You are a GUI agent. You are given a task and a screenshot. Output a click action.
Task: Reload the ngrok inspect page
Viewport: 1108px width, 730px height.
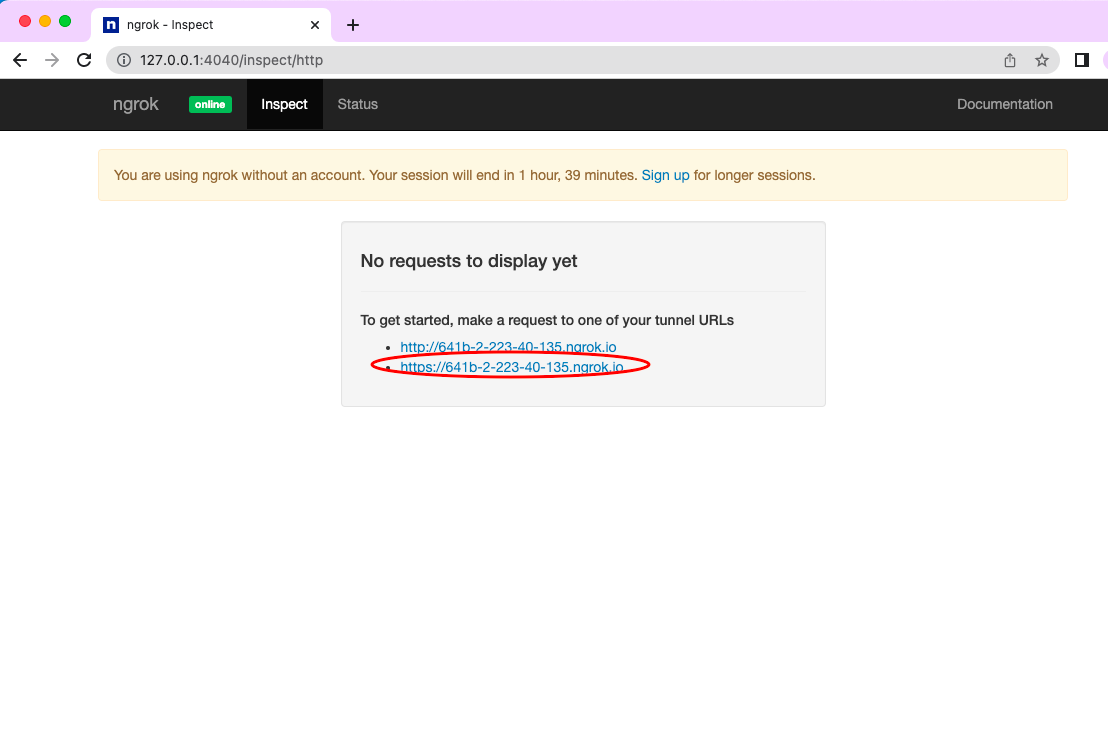click(84, 60)
